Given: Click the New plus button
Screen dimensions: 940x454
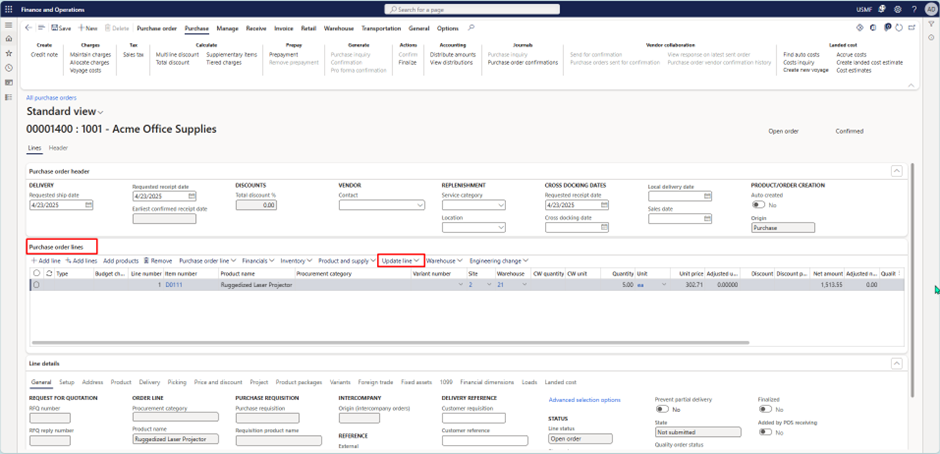Looking at the screenshot, I should pyautogui.click(x=88, y=28).
